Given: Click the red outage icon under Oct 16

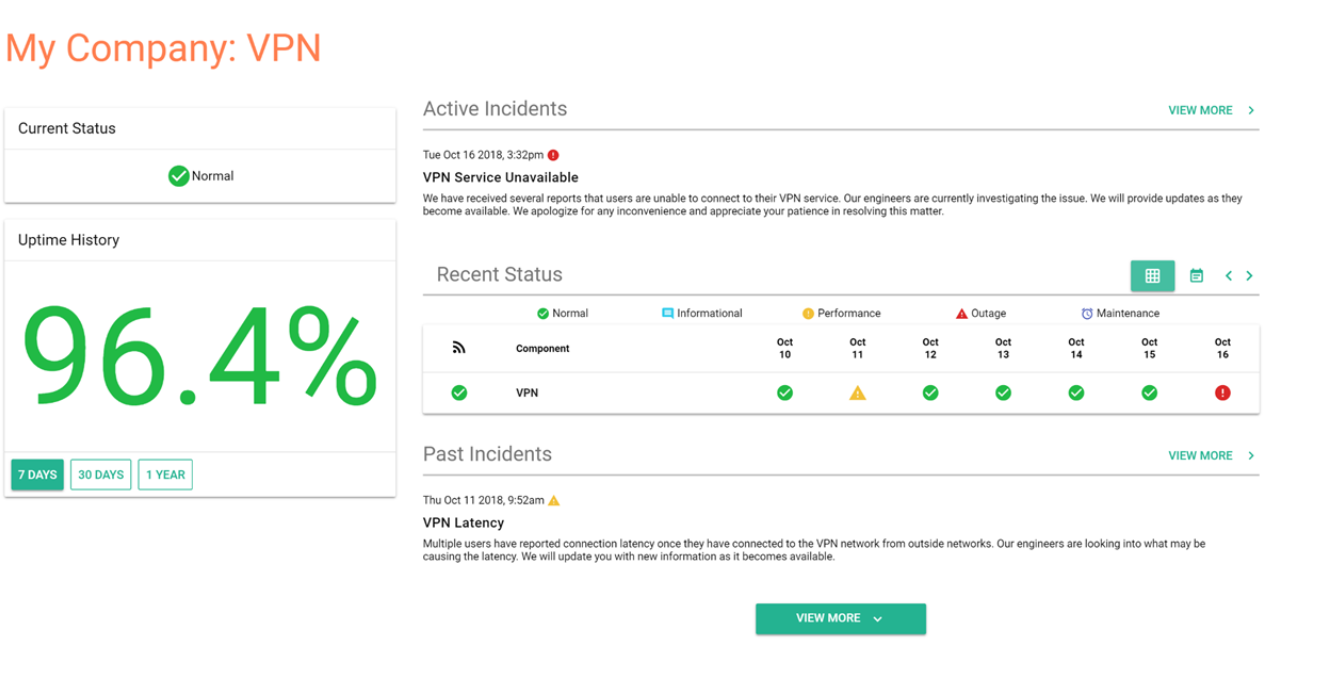Looking at the screenshot, I should (x=1222, y=393).
